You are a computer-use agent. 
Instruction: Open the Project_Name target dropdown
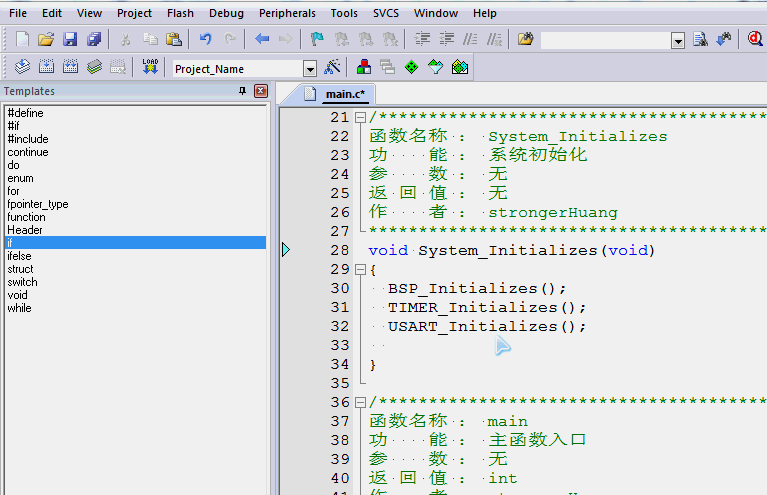(309, 69)
